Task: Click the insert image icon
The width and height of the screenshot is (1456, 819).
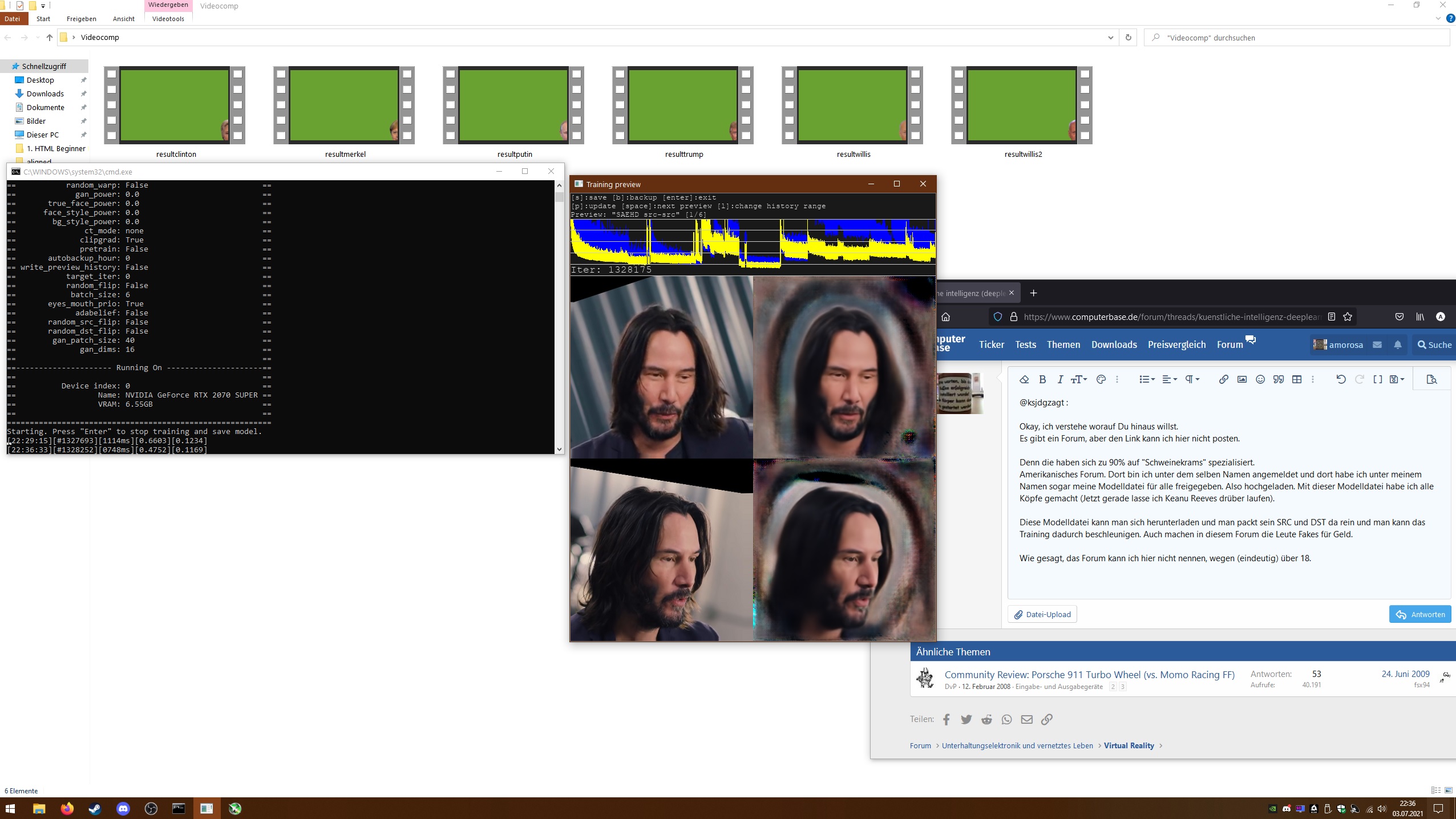Action: (x=1241, y=379)
